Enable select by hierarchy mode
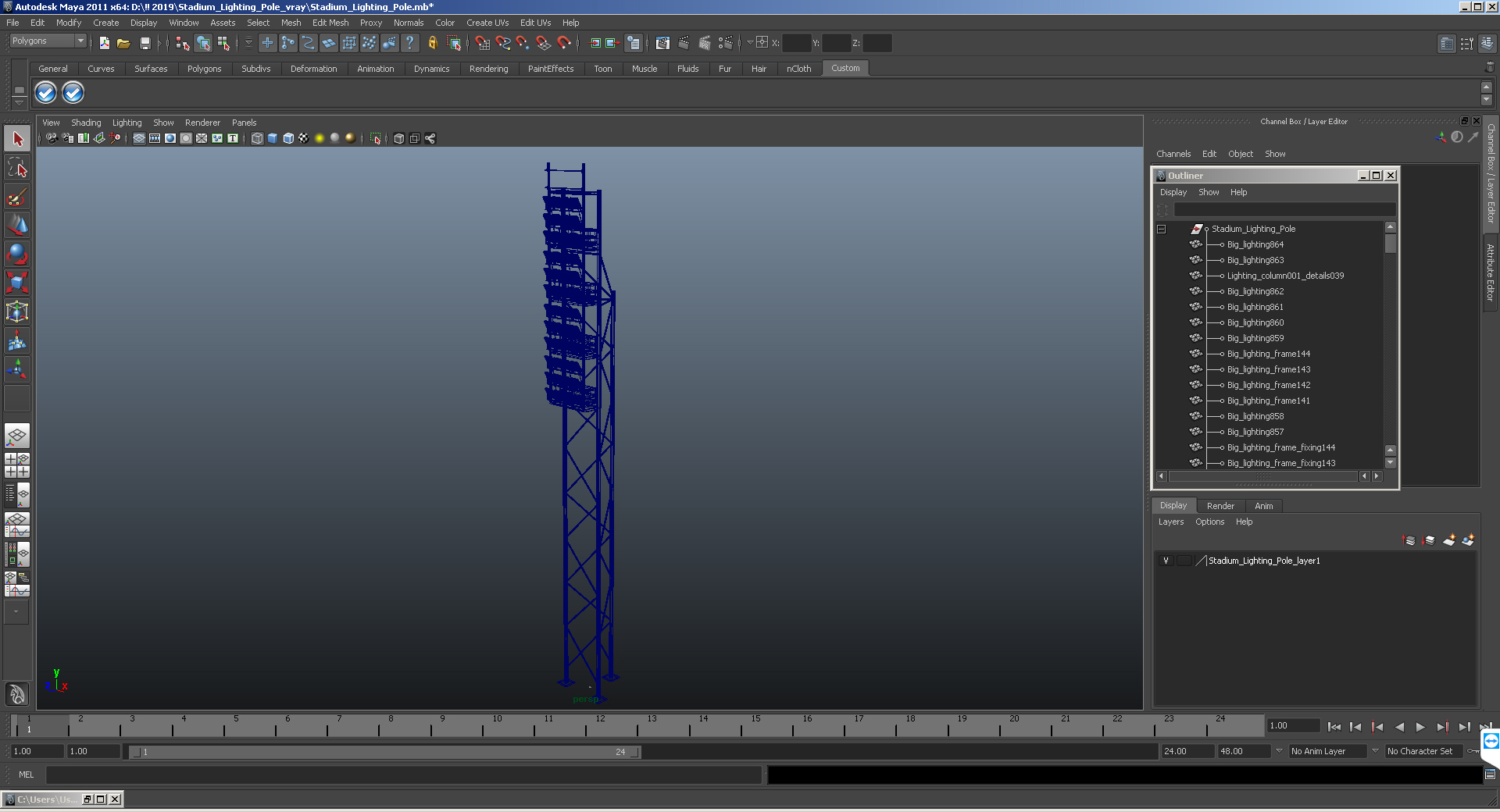The image size is (1500, 812). (x=182, y=43)
